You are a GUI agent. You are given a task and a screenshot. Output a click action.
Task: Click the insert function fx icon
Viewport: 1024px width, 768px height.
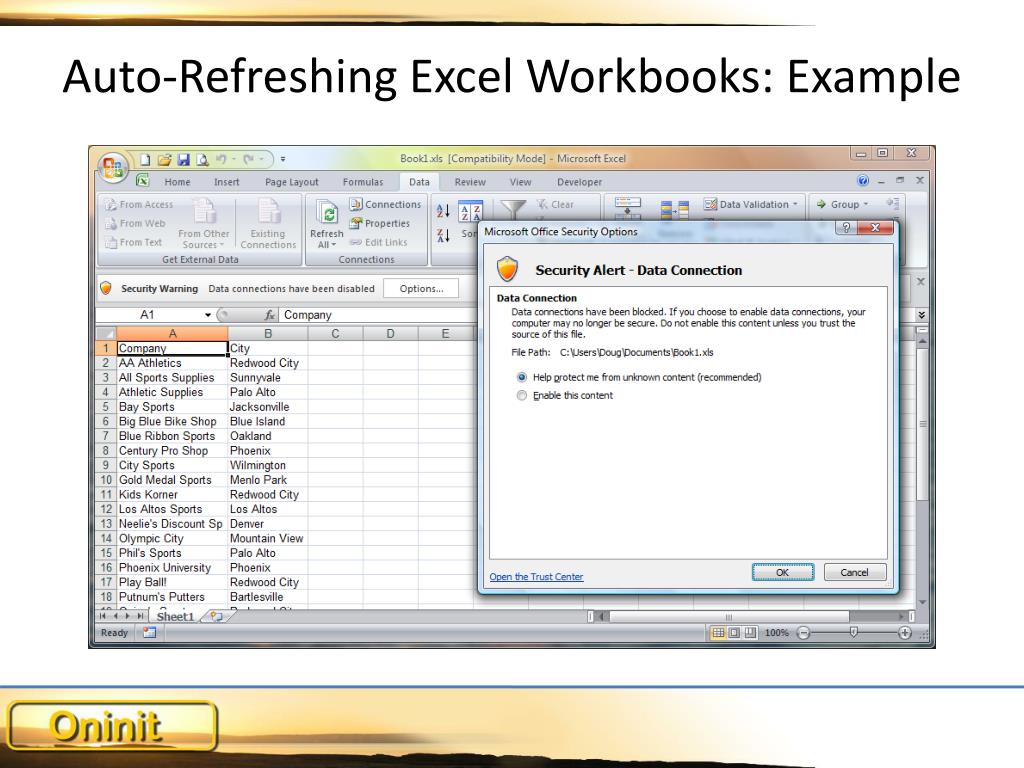(269, 315)
